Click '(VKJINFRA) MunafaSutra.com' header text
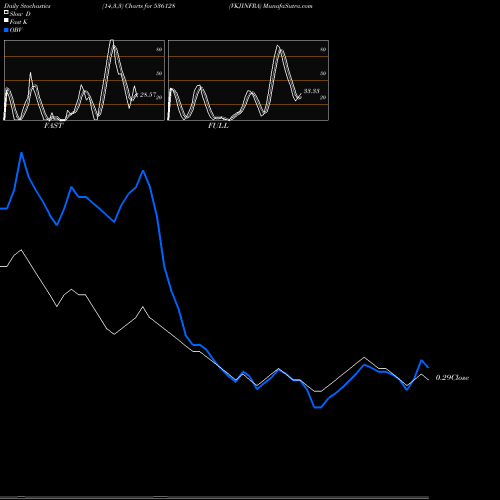Screen dimensions: 500x500 [x=271, y=6]
